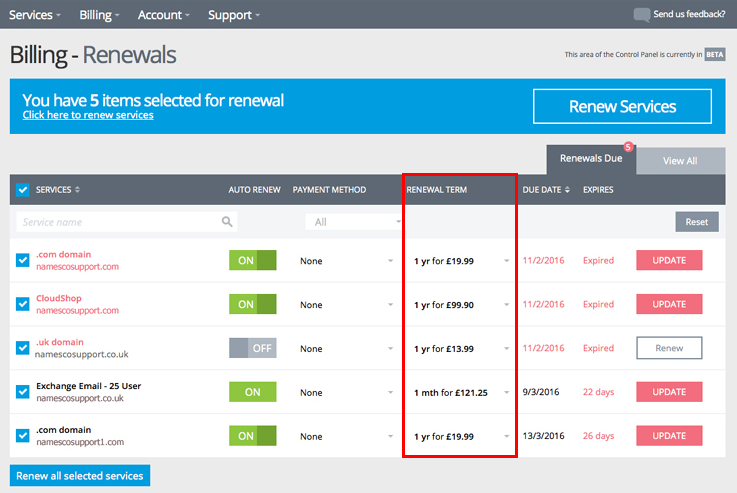This screenshot has height=493, width=737.
Task: Uncheck the .com domain namescosupport.com row
Action: pos(23,260)
